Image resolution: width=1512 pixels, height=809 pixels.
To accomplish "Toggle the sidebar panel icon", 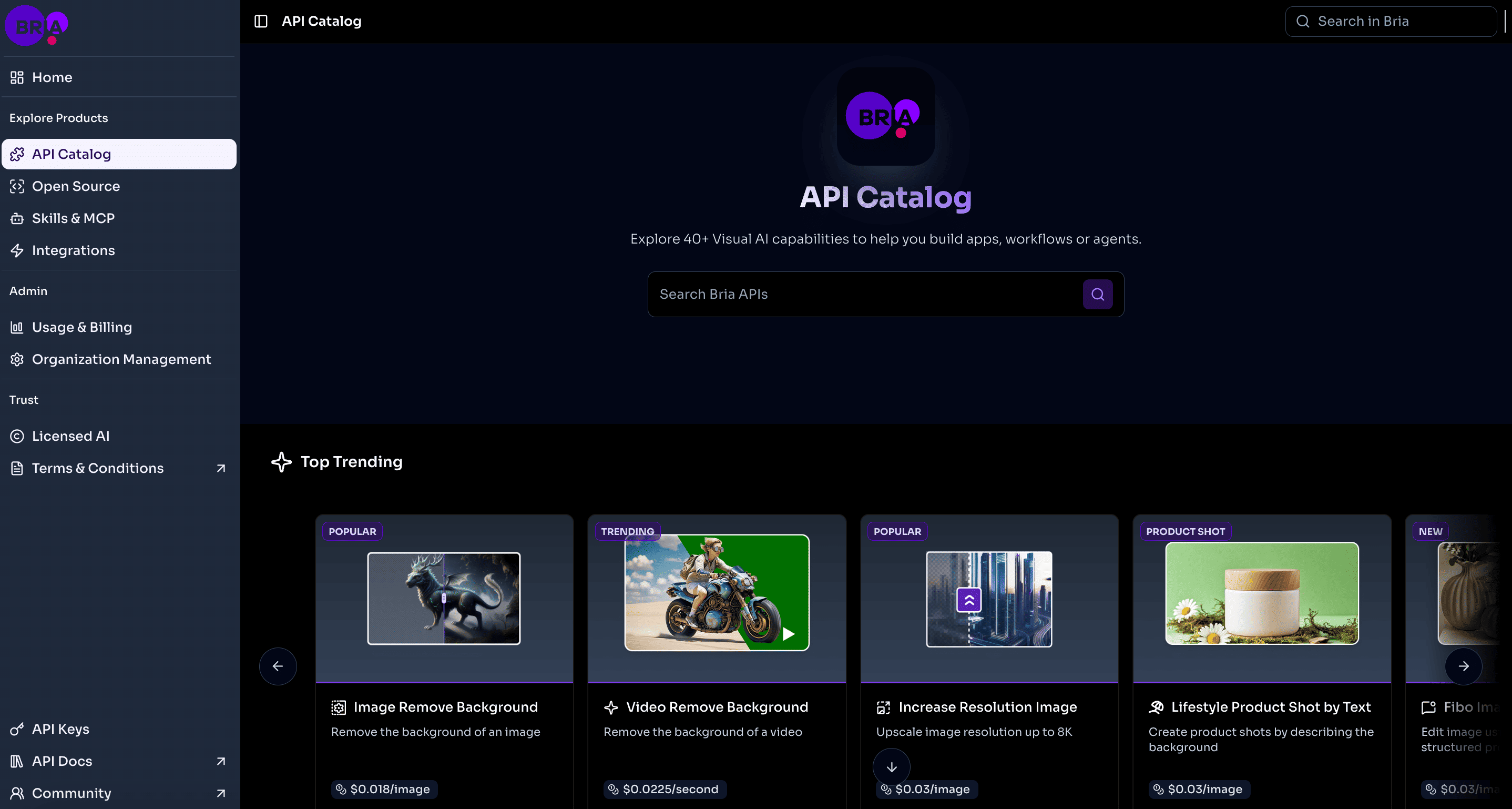I will click(261, 21).
